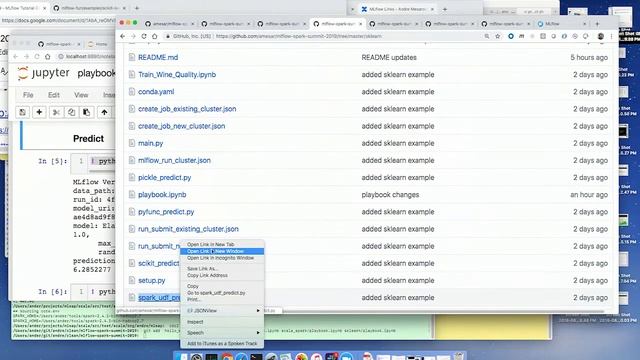This screenshot has height=360, width=640.
Task: Open the Jupyter View menu
Action: point(81,95)
